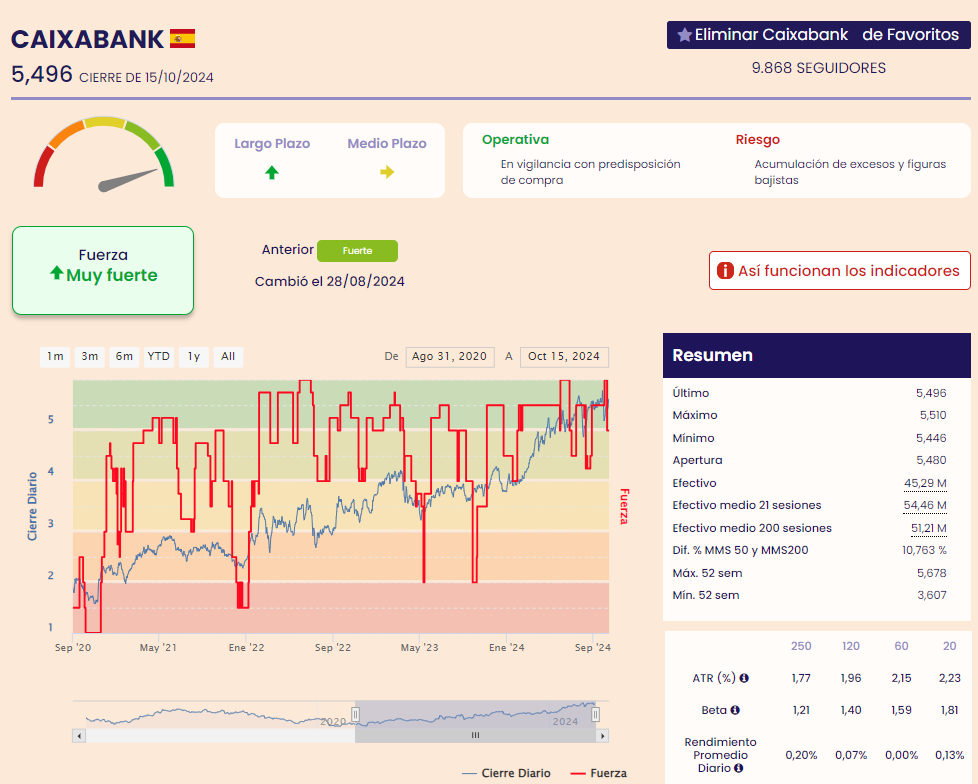Click the right handle of the chart navigator

(x=596, y=714)
